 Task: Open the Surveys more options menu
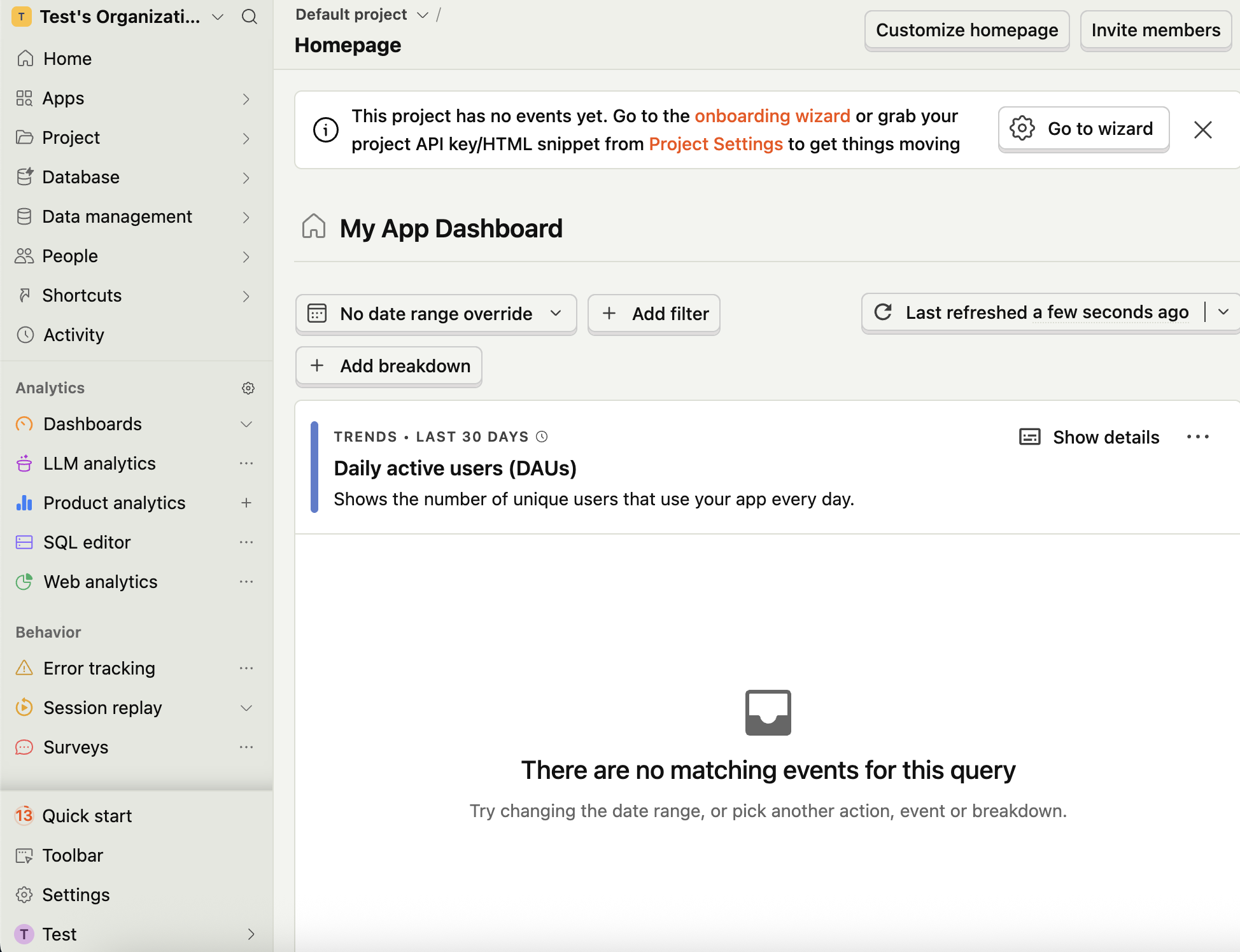coord(246,746)
